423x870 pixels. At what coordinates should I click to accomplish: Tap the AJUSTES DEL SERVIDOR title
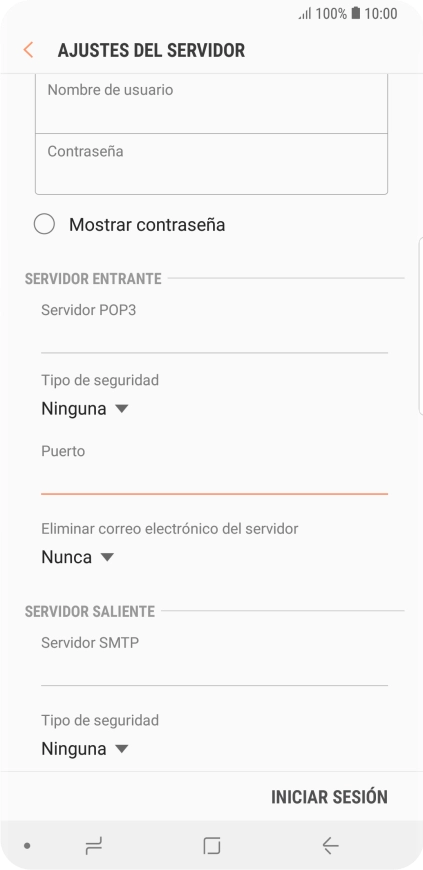tap(151, 50)
